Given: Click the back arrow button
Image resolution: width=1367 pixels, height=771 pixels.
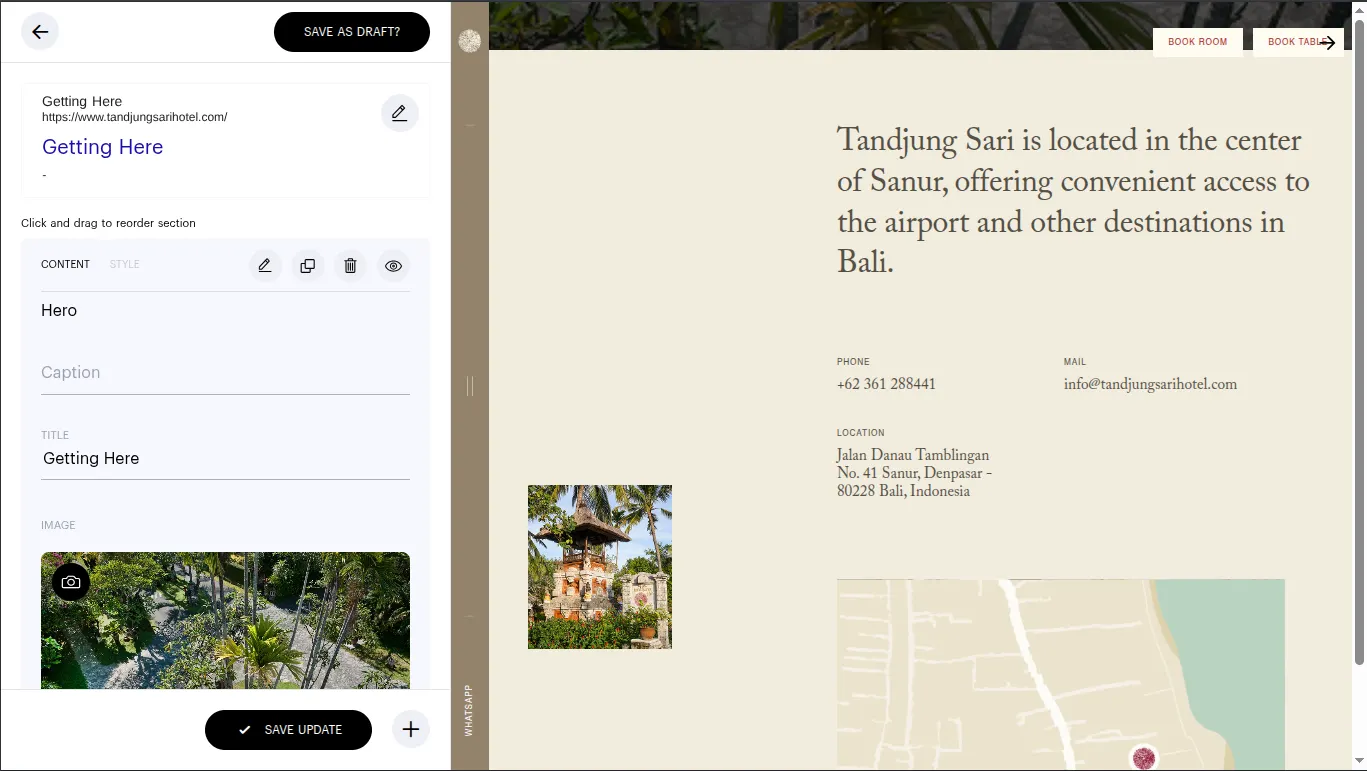Looking at the screenshot, I should coord(40,32).
